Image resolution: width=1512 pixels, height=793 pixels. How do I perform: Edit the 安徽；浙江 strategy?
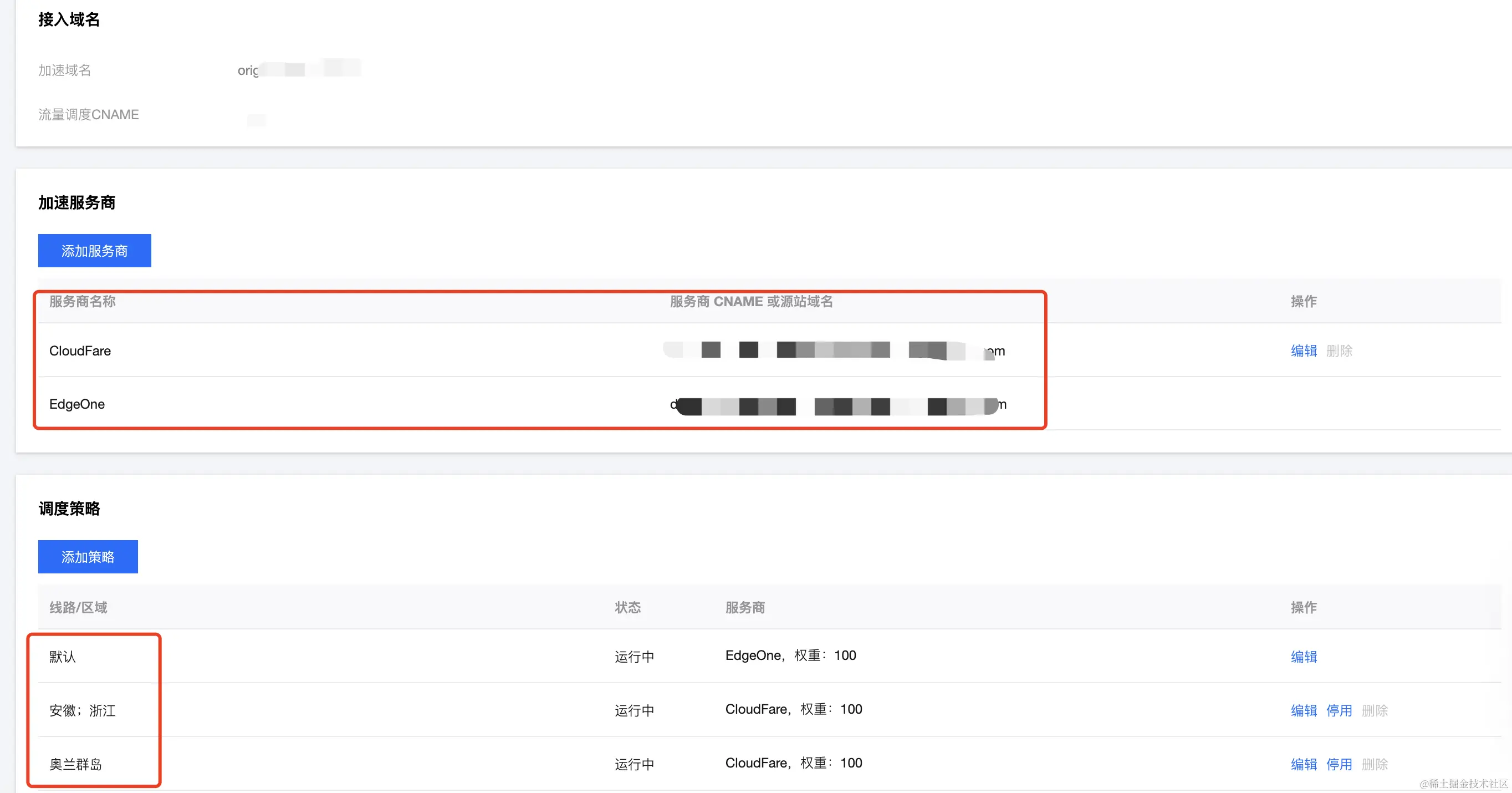tap(1304, 711)
